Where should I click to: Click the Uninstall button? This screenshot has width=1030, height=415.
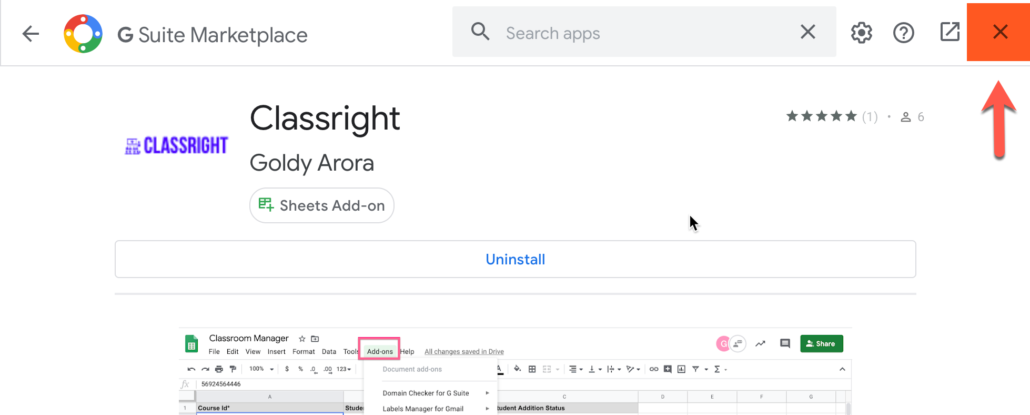(x=515, y=259)
